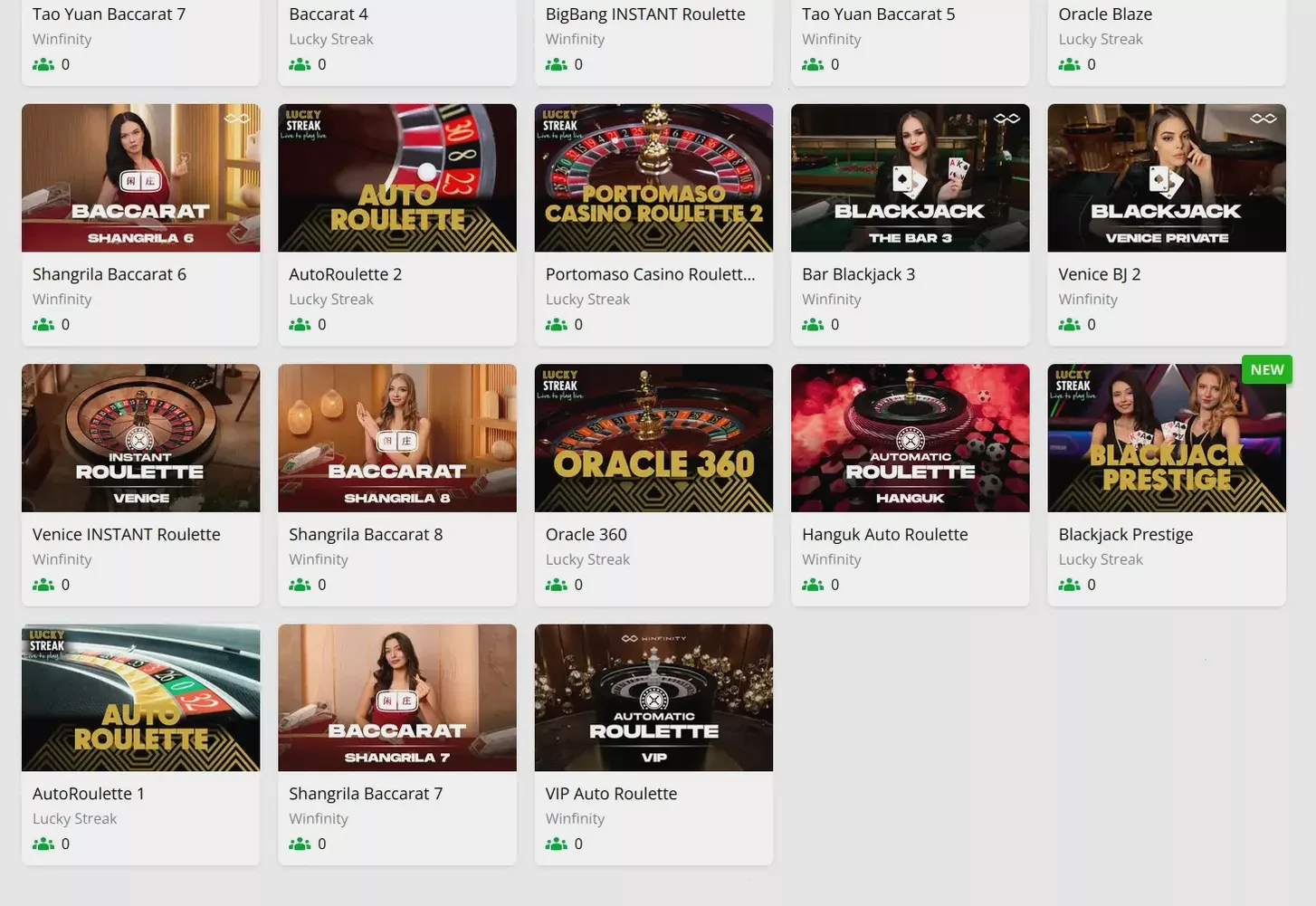This screenshot has width=1316, height=906.
Task: Click the Bar Blackjack 3 title
Action: 858,274
